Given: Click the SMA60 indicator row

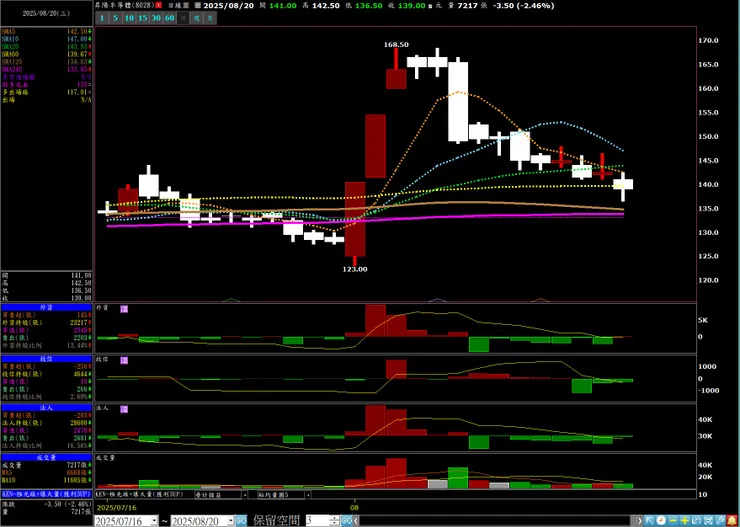Looking at the screenshot, I should (x=46, y=54).
